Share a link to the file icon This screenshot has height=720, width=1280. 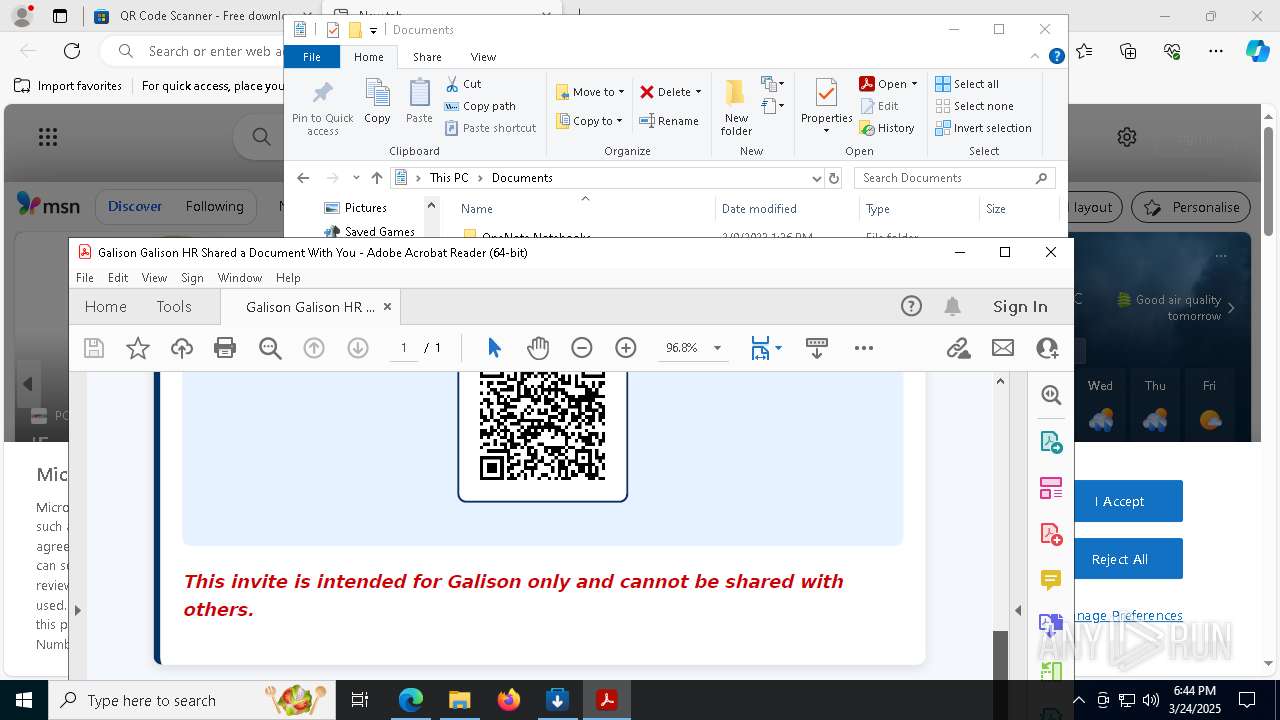coord(959,348)
